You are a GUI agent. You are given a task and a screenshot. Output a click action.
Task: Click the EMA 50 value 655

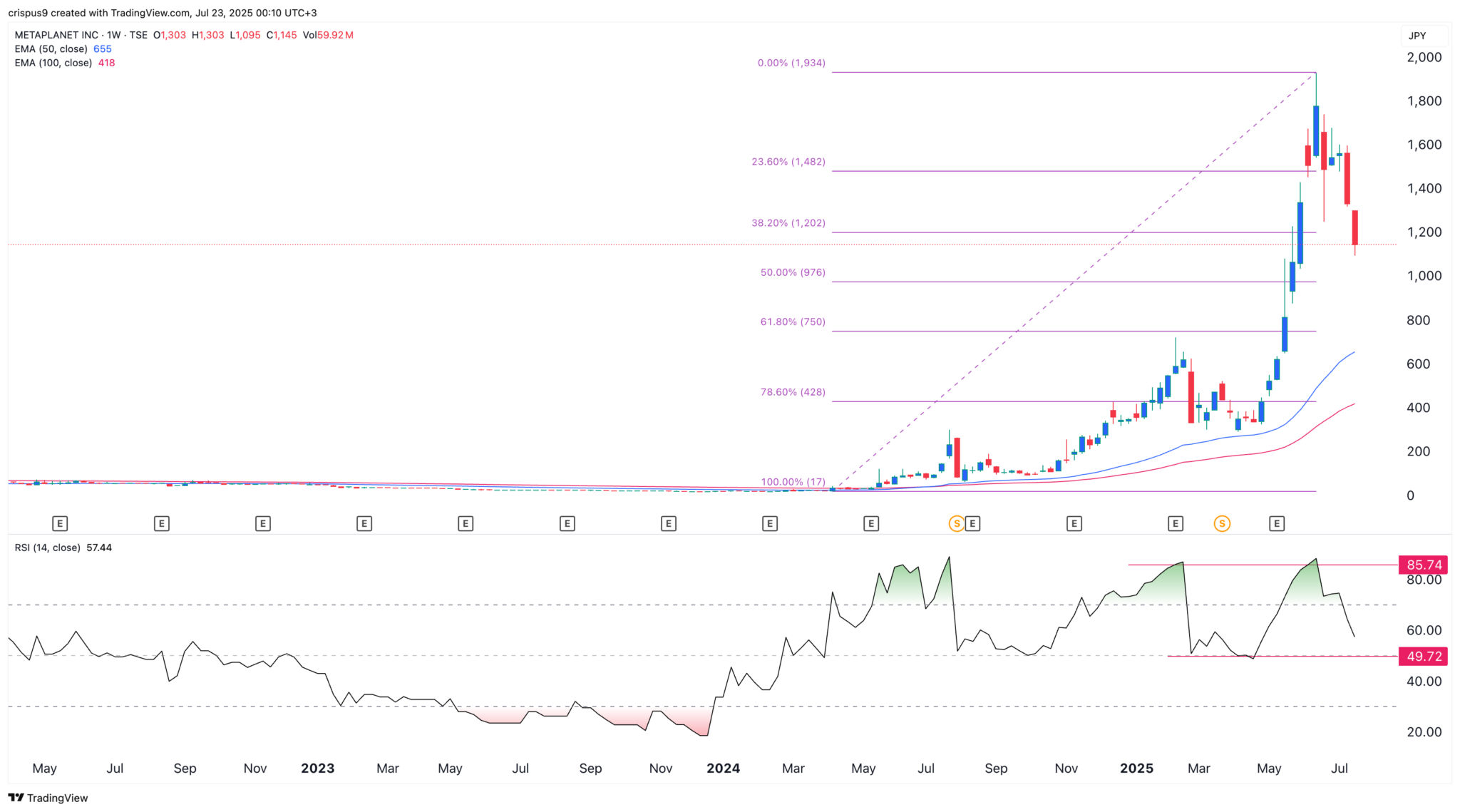pos(103,49)
